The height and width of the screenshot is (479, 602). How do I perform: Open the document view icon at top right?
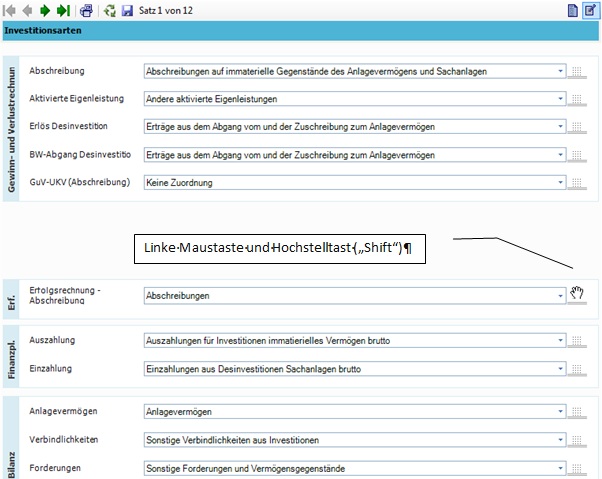[x=572, y=10]
